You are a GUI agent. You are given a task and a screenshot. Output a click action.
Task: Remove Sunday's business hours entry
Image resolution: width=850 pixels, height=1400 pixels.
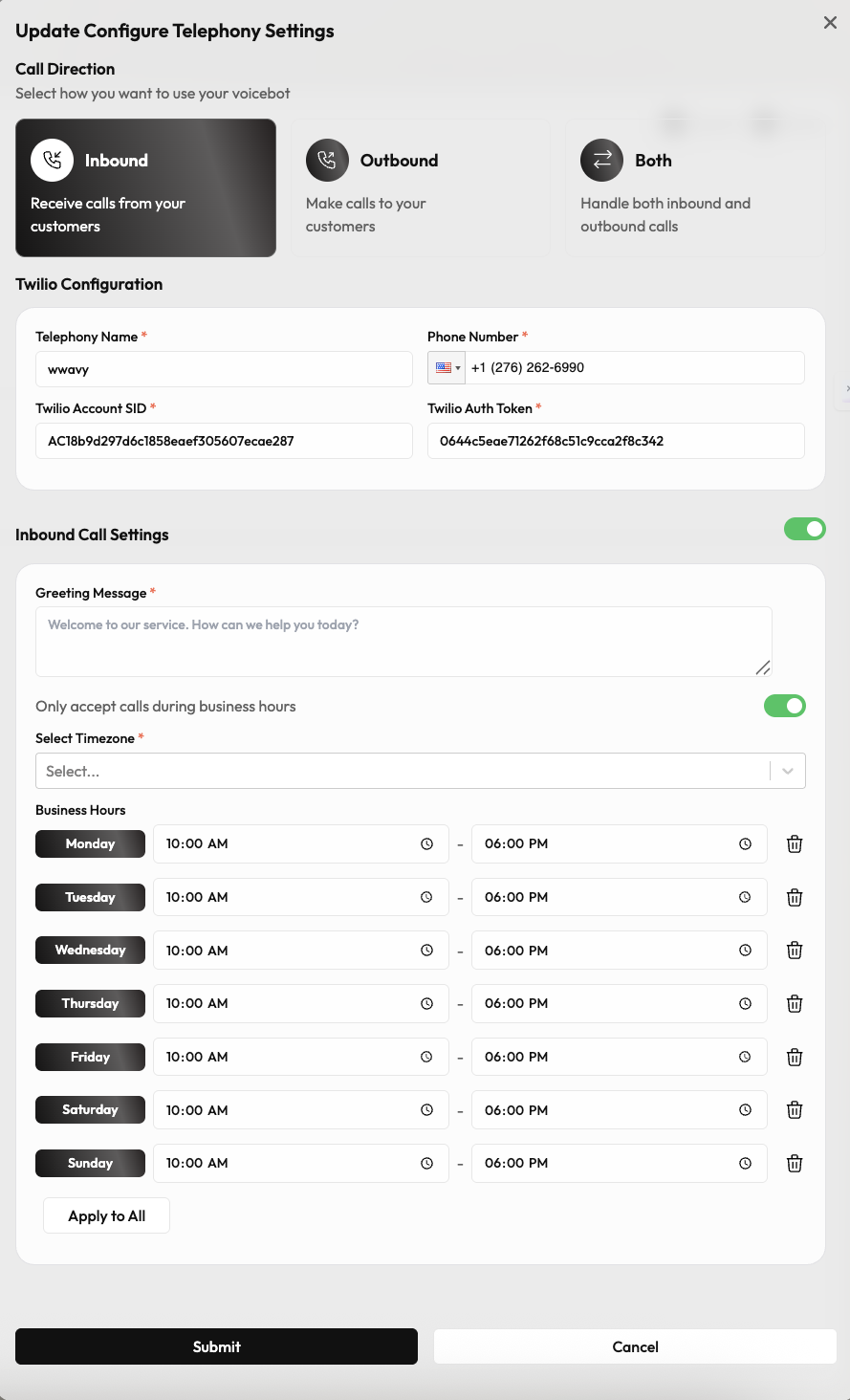pyautogui.click(x=794, y=1163)
